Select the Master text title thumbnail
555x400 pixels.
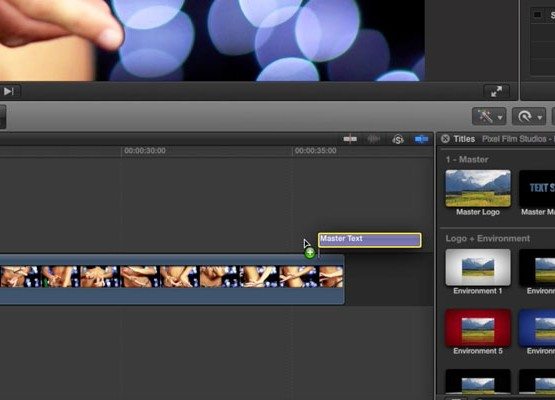(x=537, y=188)
